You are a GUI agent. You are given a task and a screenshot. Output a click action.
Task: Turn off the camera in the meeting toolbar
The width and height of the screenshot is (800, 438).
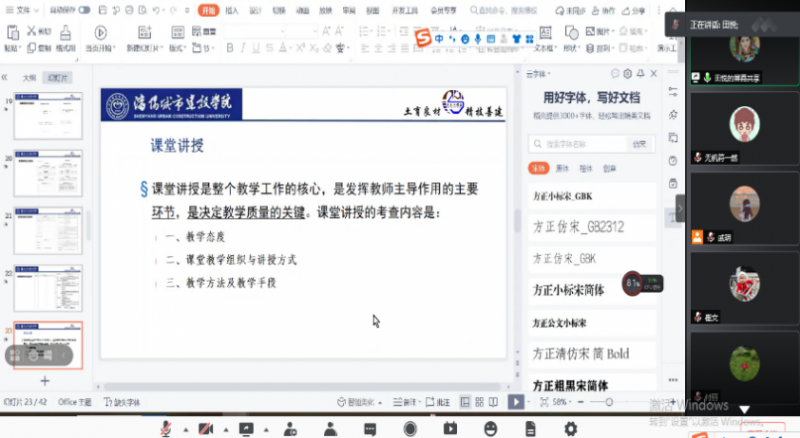pyautogui.click(x=206, y=428)
